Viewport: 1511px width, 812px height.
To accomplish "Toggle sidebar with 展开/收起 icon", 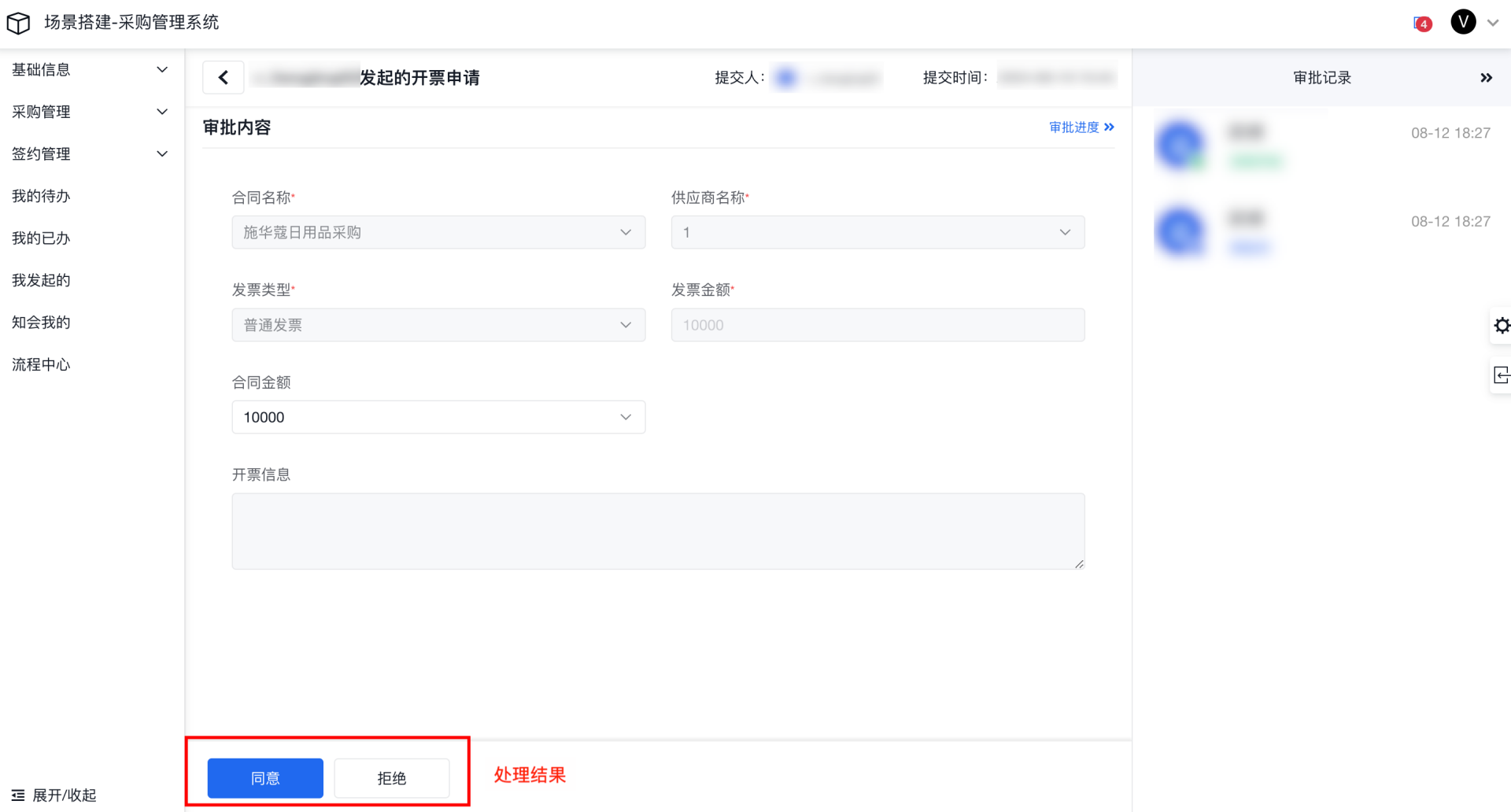I will tap(18, 795).
